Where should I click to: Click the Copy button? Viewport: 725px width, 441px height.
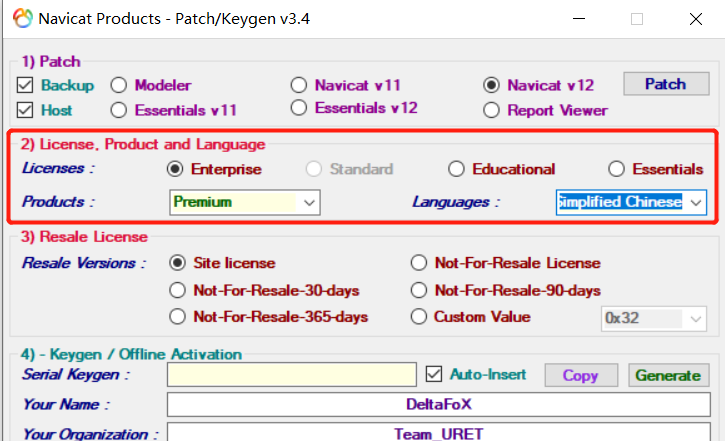[581, 375]
